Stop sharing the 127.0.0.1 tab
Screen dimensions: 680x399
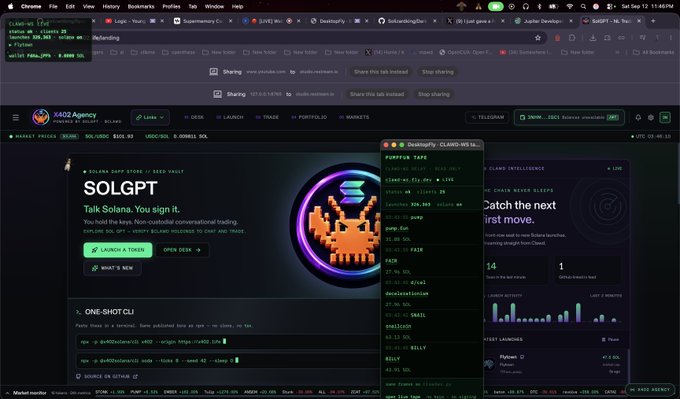434,94
